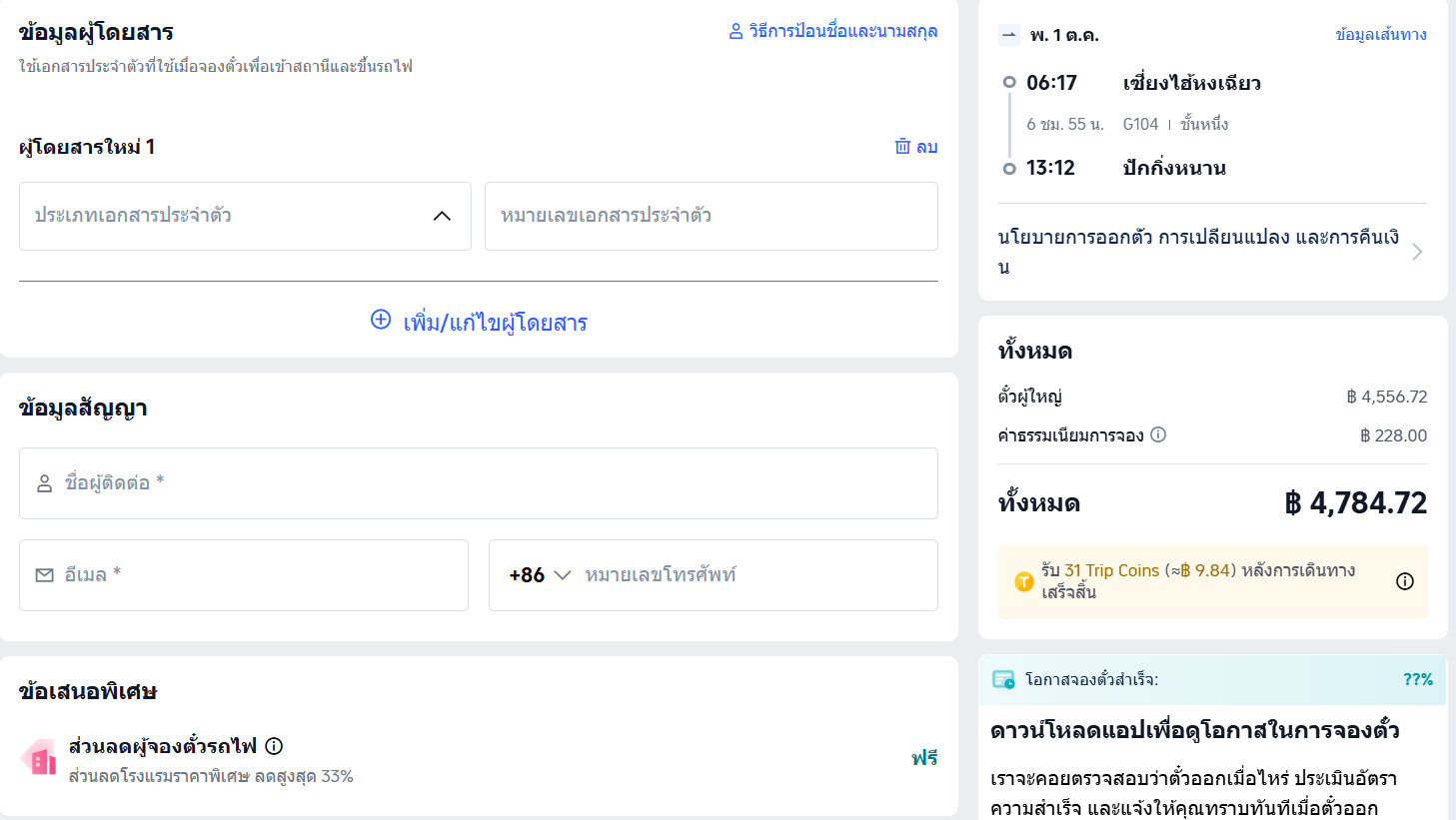
Task: Click the one-way arrow icon beside date
Action: 1008,35
